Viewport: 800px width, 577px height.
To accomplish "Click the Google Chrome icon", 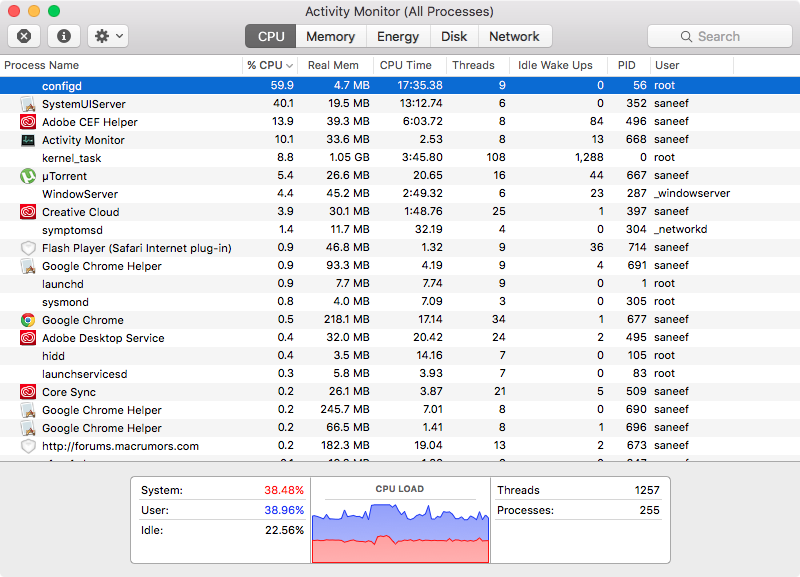I will [28, 320].
